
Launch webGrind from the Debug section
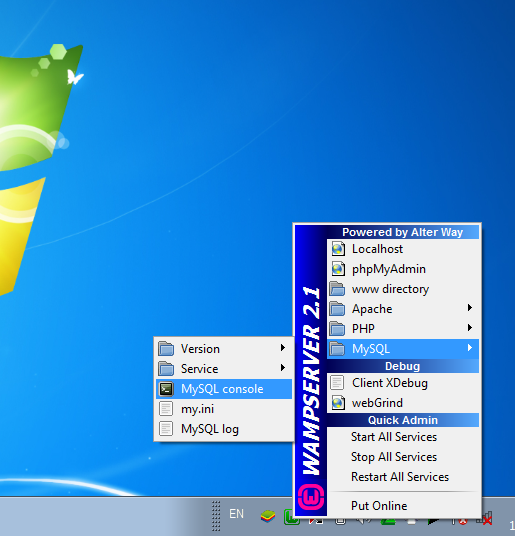pyautogui.click(x=403, y=403)
